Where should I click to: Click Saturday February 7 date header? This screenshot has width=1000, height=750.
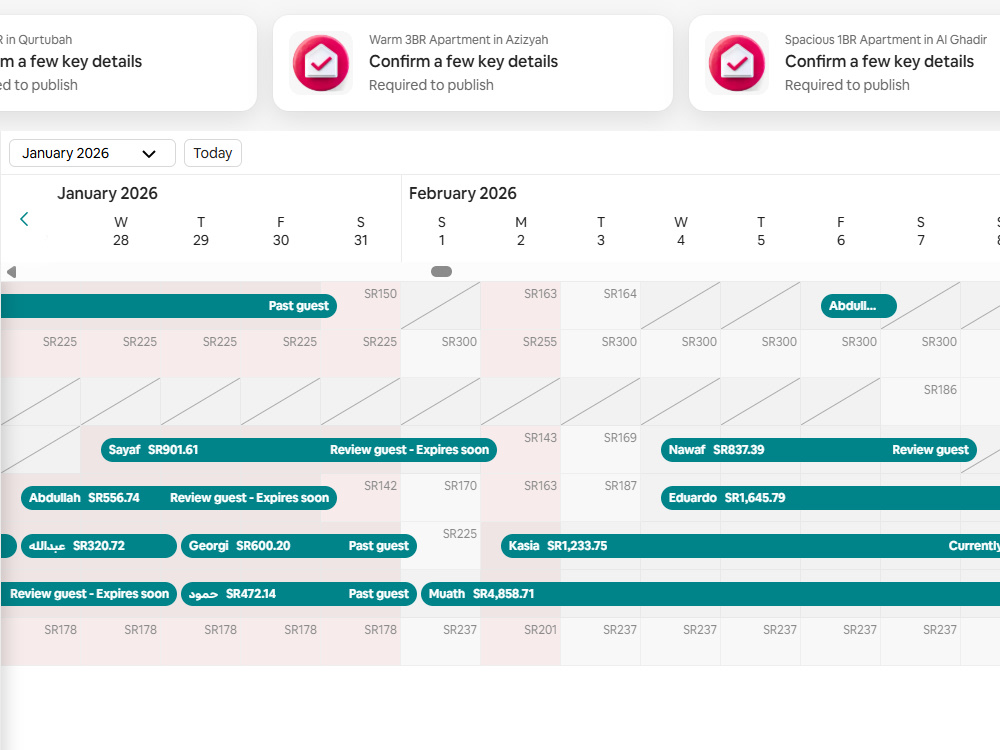921,231
